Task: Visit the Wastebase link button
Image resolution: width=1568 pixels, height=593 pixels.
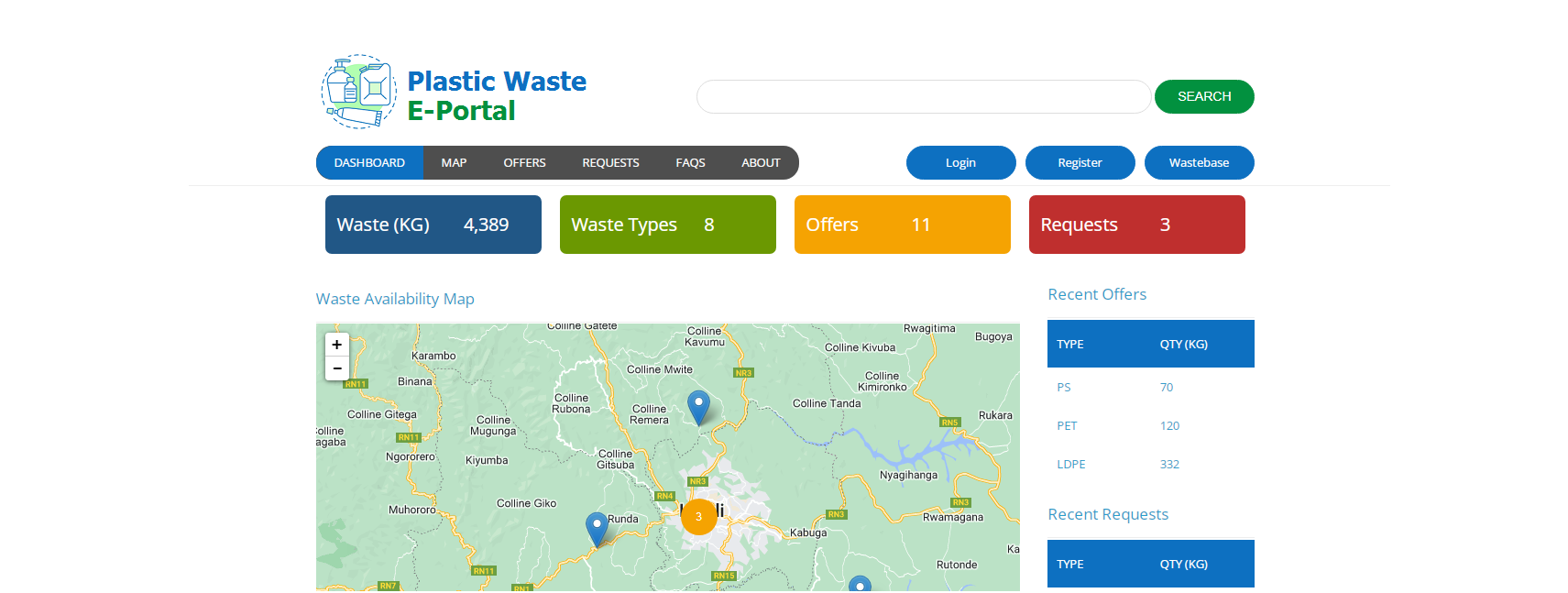Action: [x=1199, y=163]
